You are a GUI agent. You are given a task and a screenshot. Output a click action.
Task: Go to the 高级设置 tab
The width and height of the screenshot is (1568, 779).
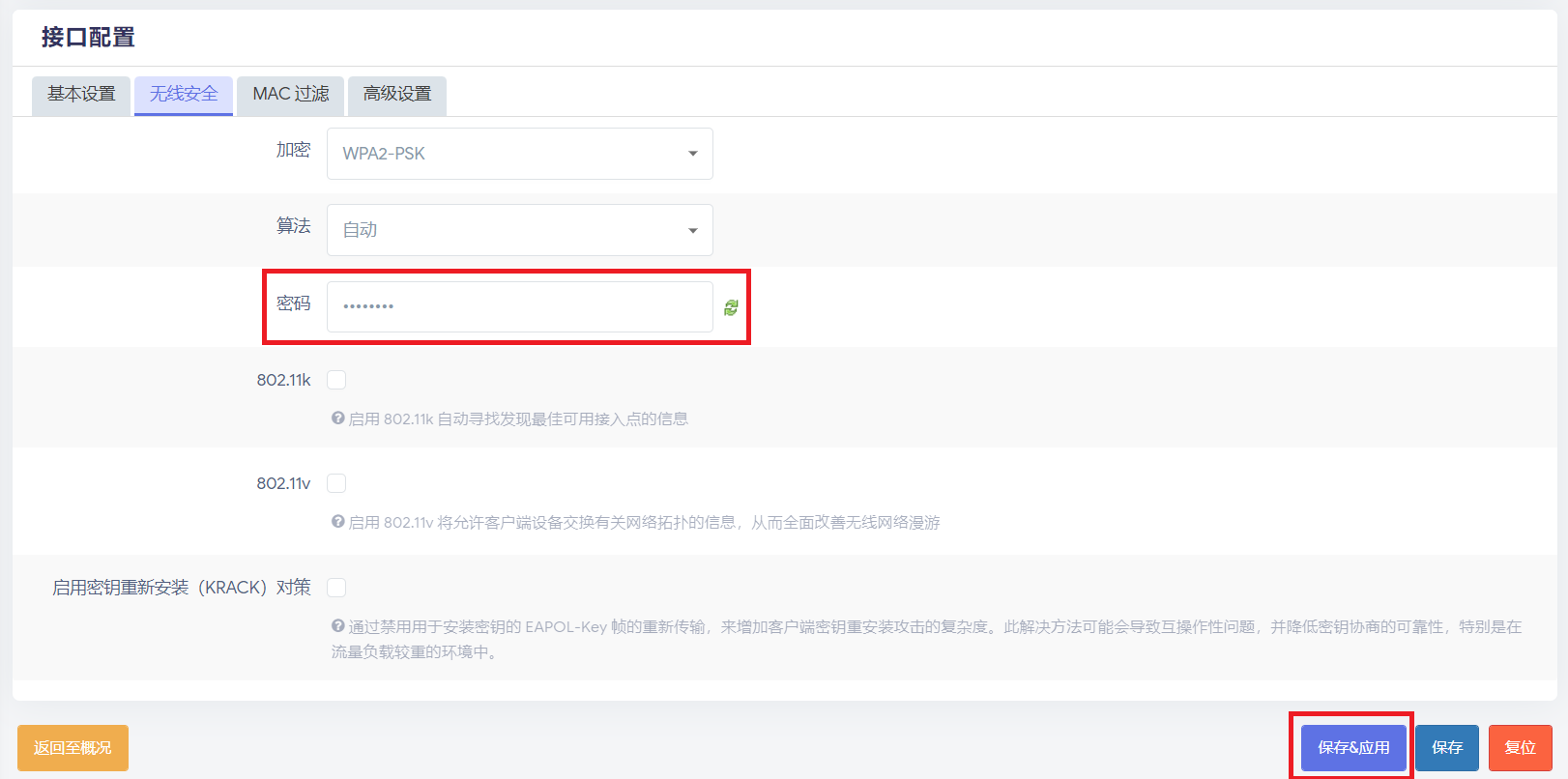(397, 95)
